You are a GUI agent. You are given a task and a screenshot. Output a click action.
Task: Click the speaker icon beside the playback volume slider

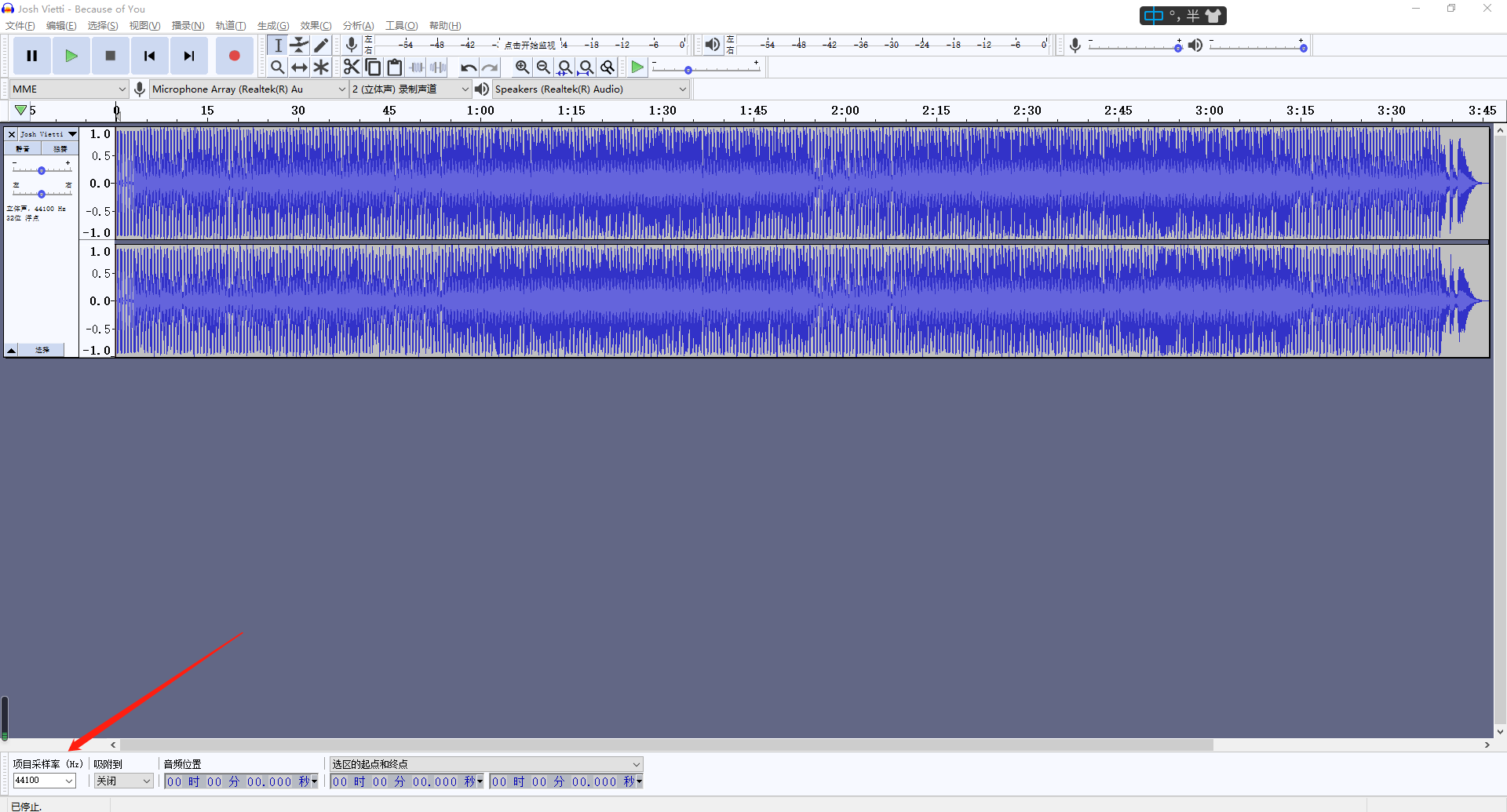[1195, 46]
